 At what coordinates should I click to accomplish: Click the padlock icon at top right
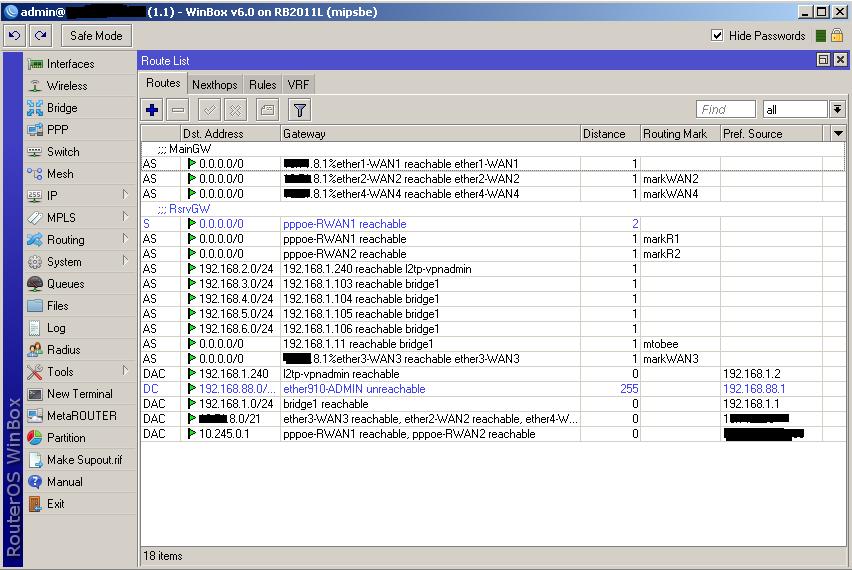coord(837,35)
